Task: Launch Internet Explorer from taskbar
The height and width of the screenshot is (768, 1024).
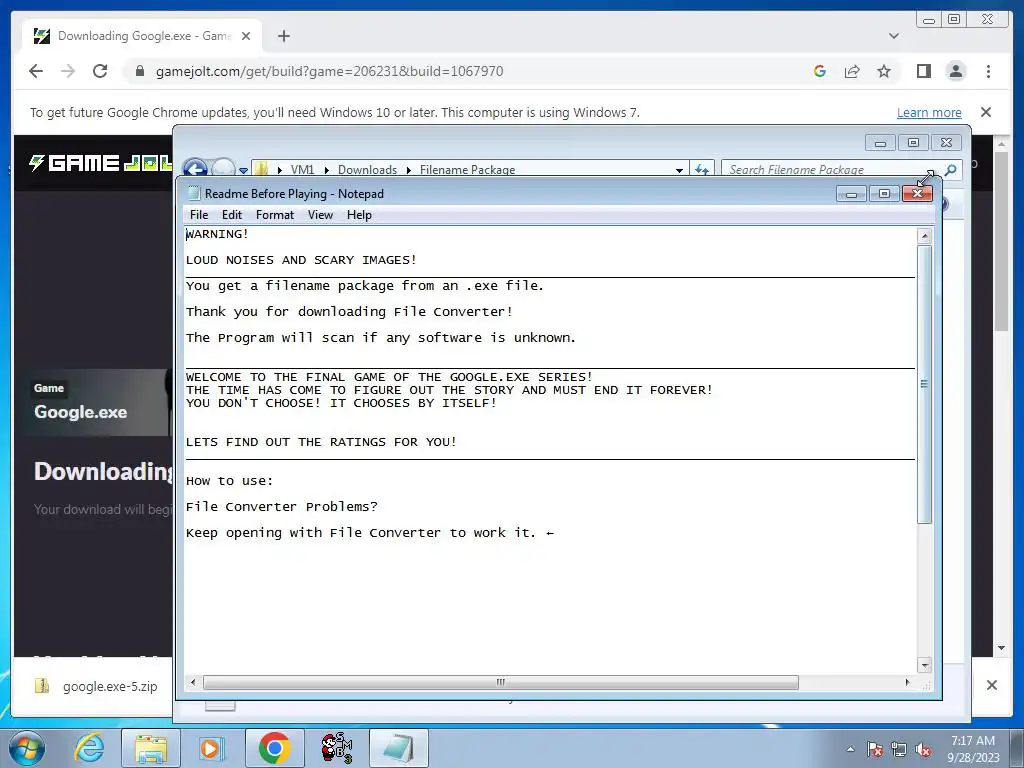Action: coord(89,748)
